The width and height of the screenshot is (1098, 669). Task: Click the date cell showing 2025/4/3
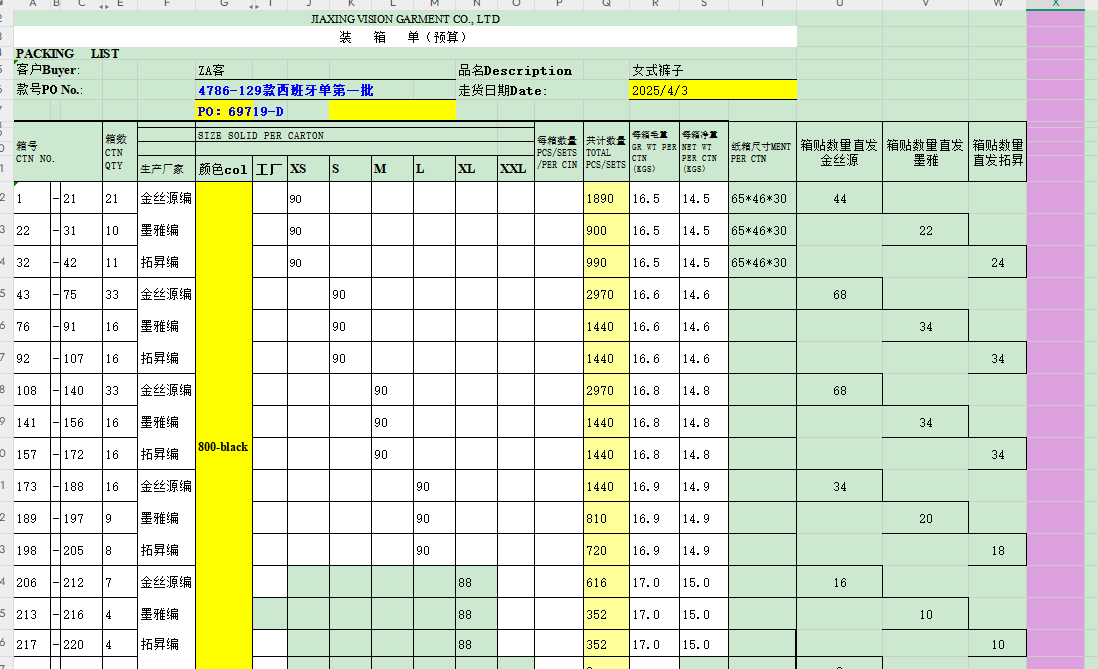coord(712,90)
